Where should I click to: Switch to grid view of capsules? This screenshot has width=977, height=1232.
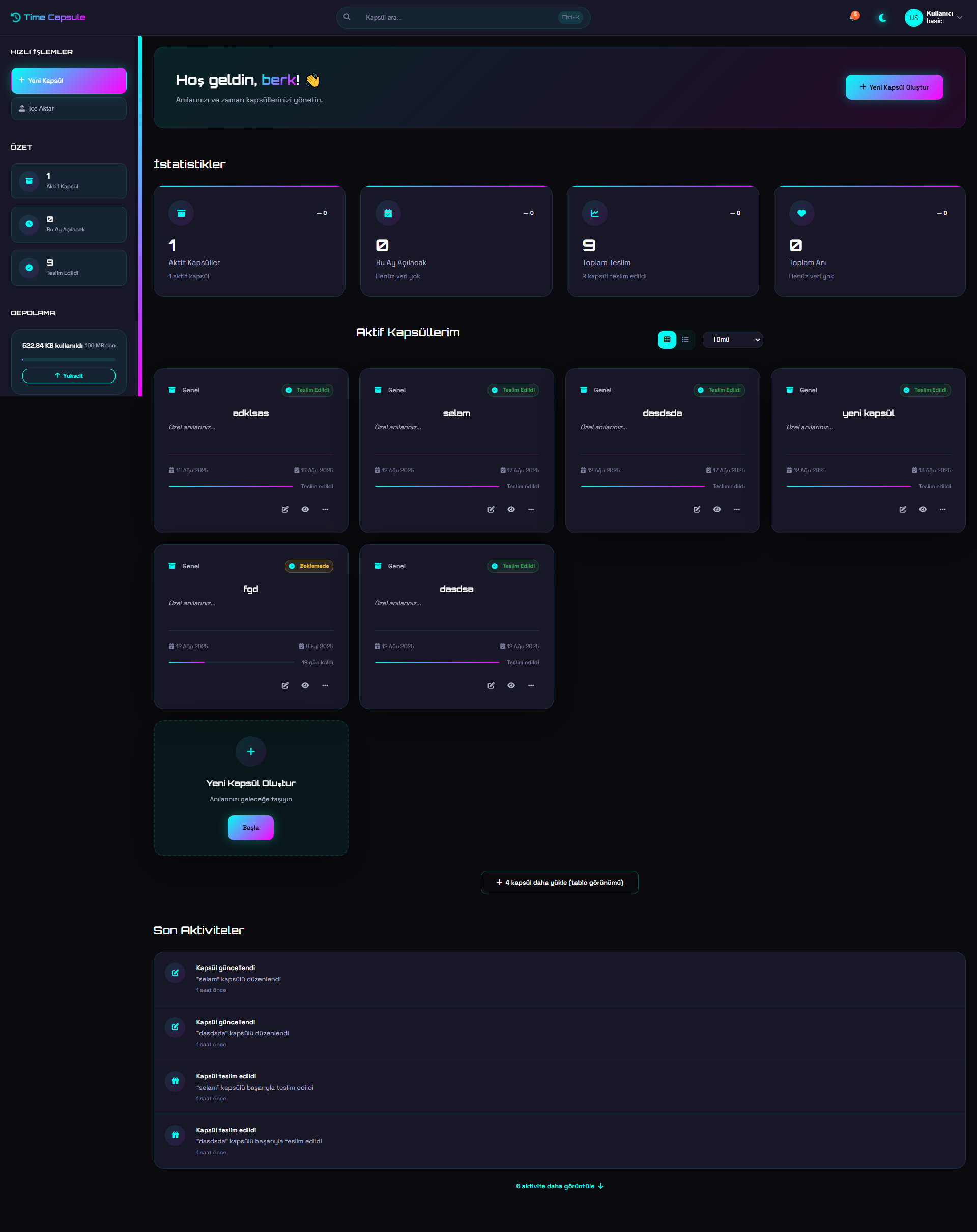(x=667, y=339)
